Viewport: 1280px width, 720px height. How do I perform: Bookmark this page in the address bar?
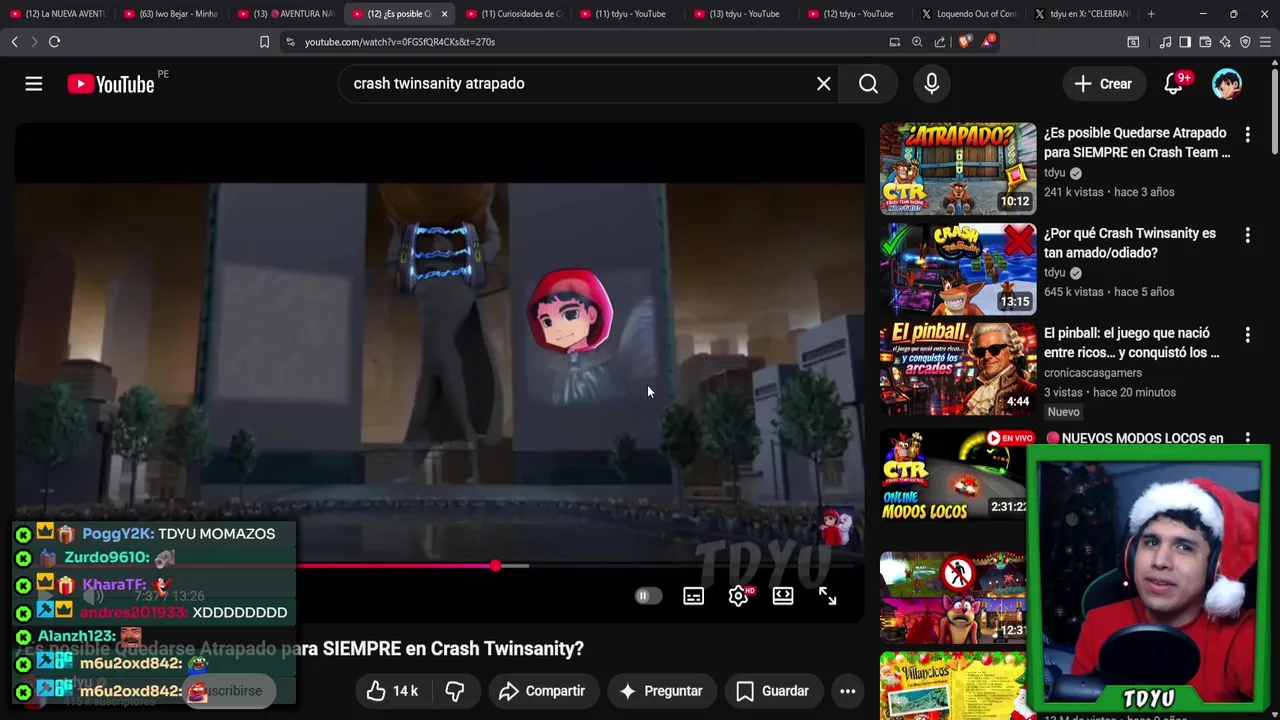[264, 42]
